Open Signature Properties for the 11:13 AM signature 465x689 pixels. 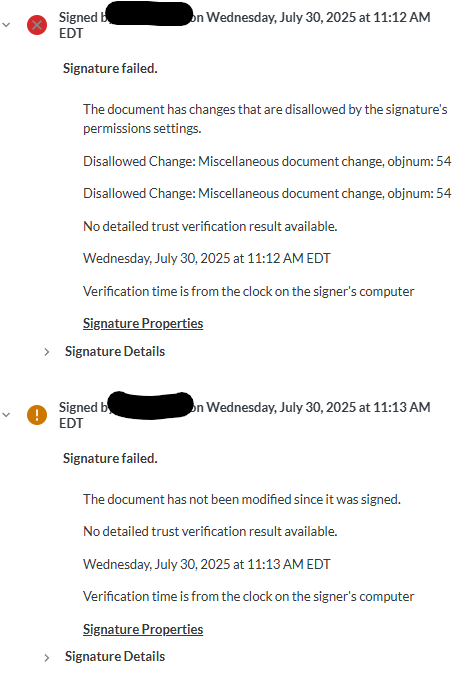[143, 629]
